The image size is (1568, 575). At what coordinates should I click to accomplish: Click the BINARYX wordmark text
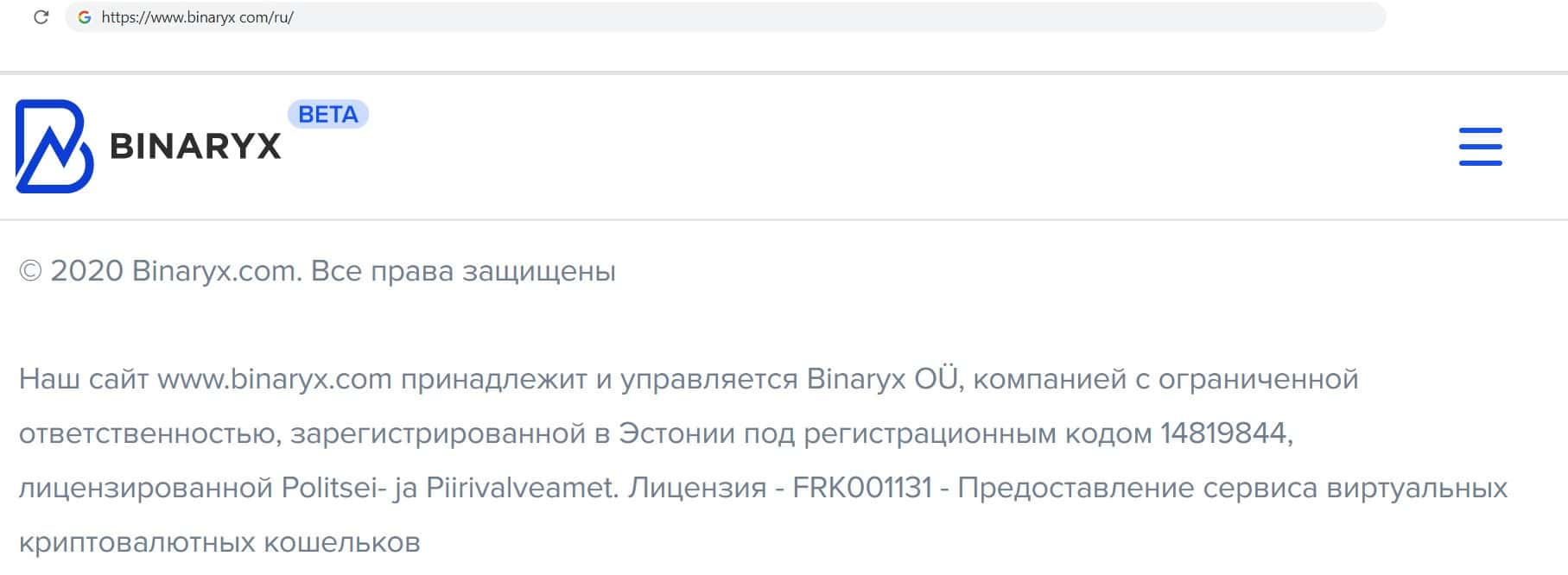196,147
